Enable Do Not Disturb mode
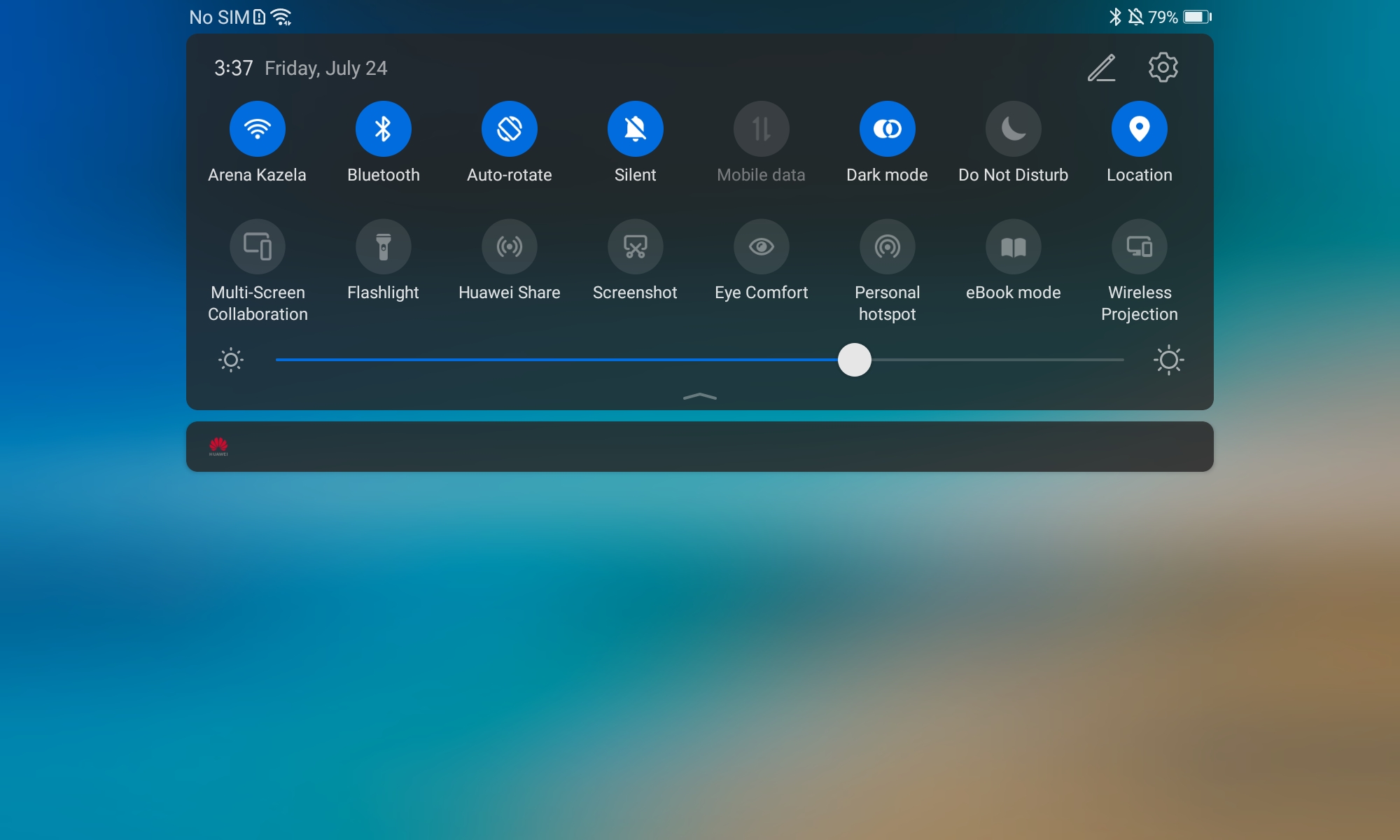Screen dimensions: 1400x840 pyautogui.click(x=1013, y=129)
